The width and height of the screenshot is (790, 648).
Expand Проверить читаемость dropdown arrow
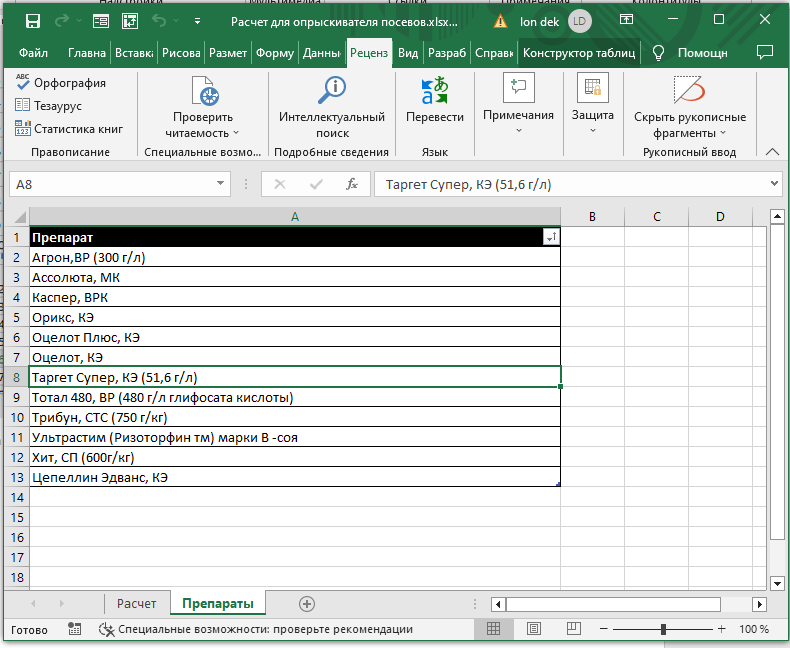(x=236, y=133)
